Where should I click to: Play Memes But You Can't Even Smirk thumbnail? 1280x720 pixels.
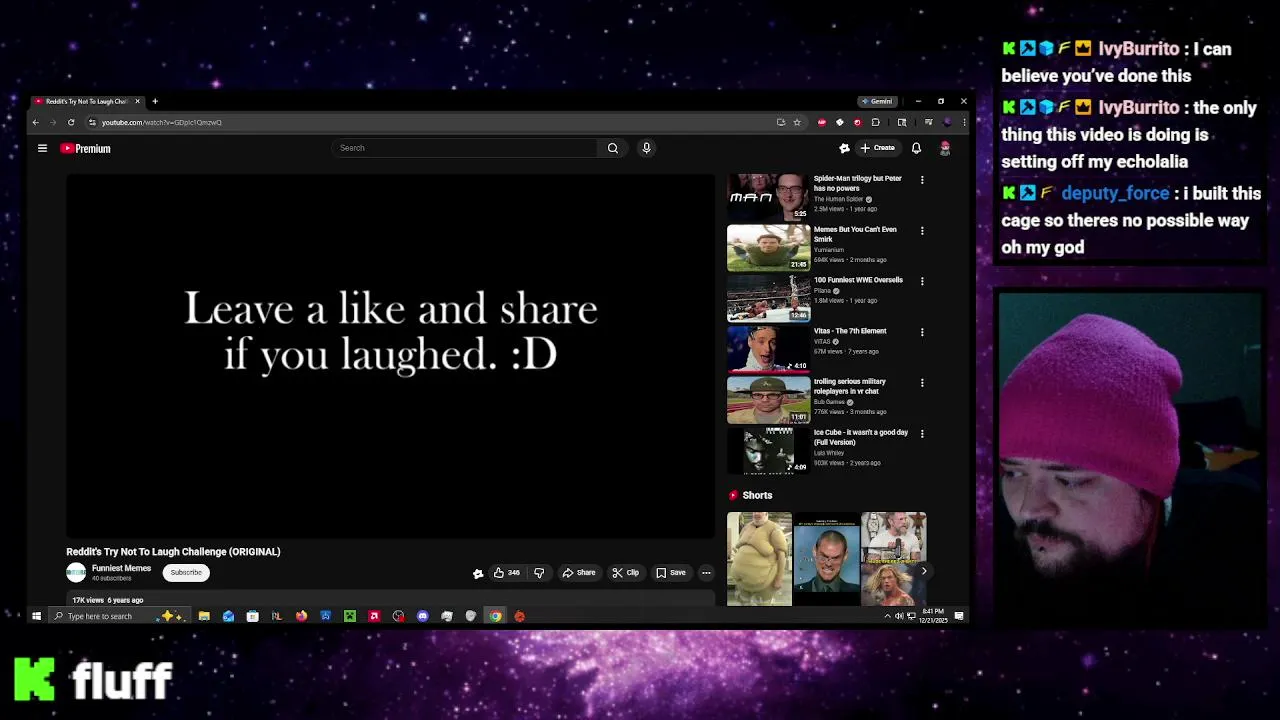pyautogui.click(x=768, y=248)
